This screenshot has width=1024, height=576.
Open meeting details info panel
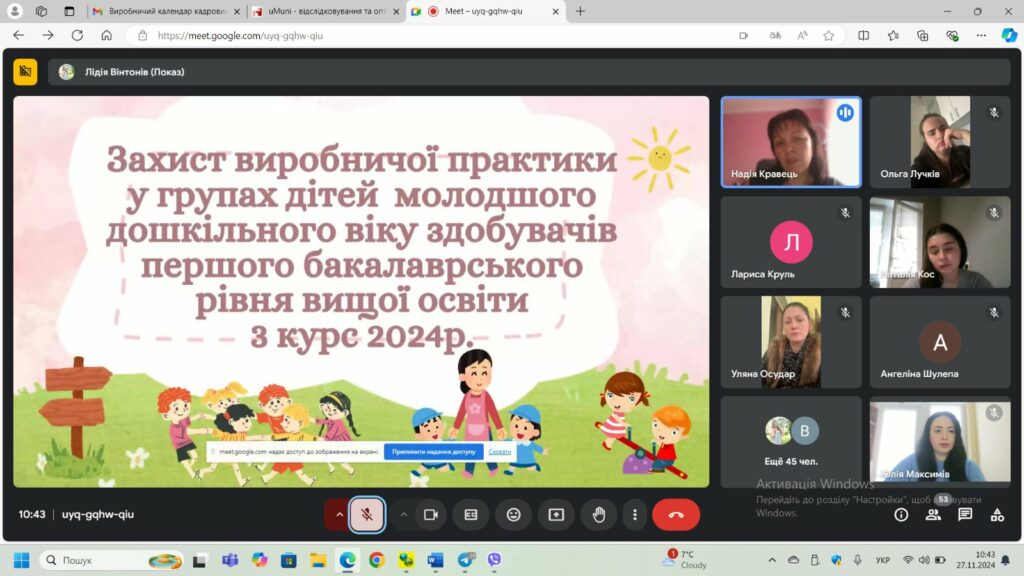(901, 515)
